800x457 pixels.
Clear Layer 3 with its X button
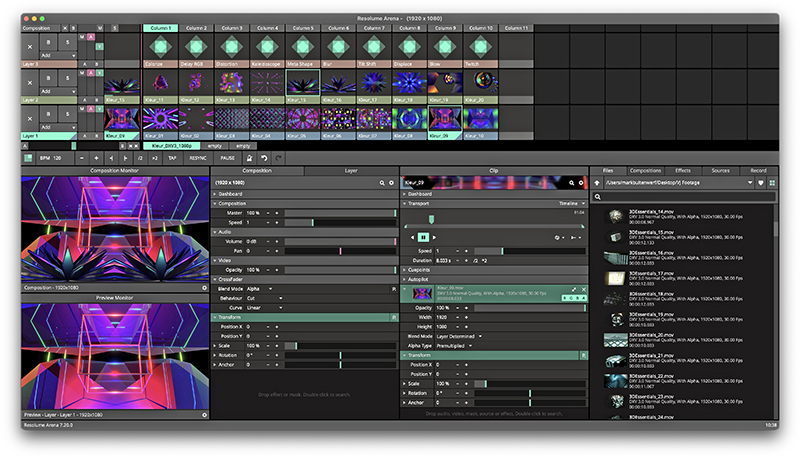pos(29,47)
